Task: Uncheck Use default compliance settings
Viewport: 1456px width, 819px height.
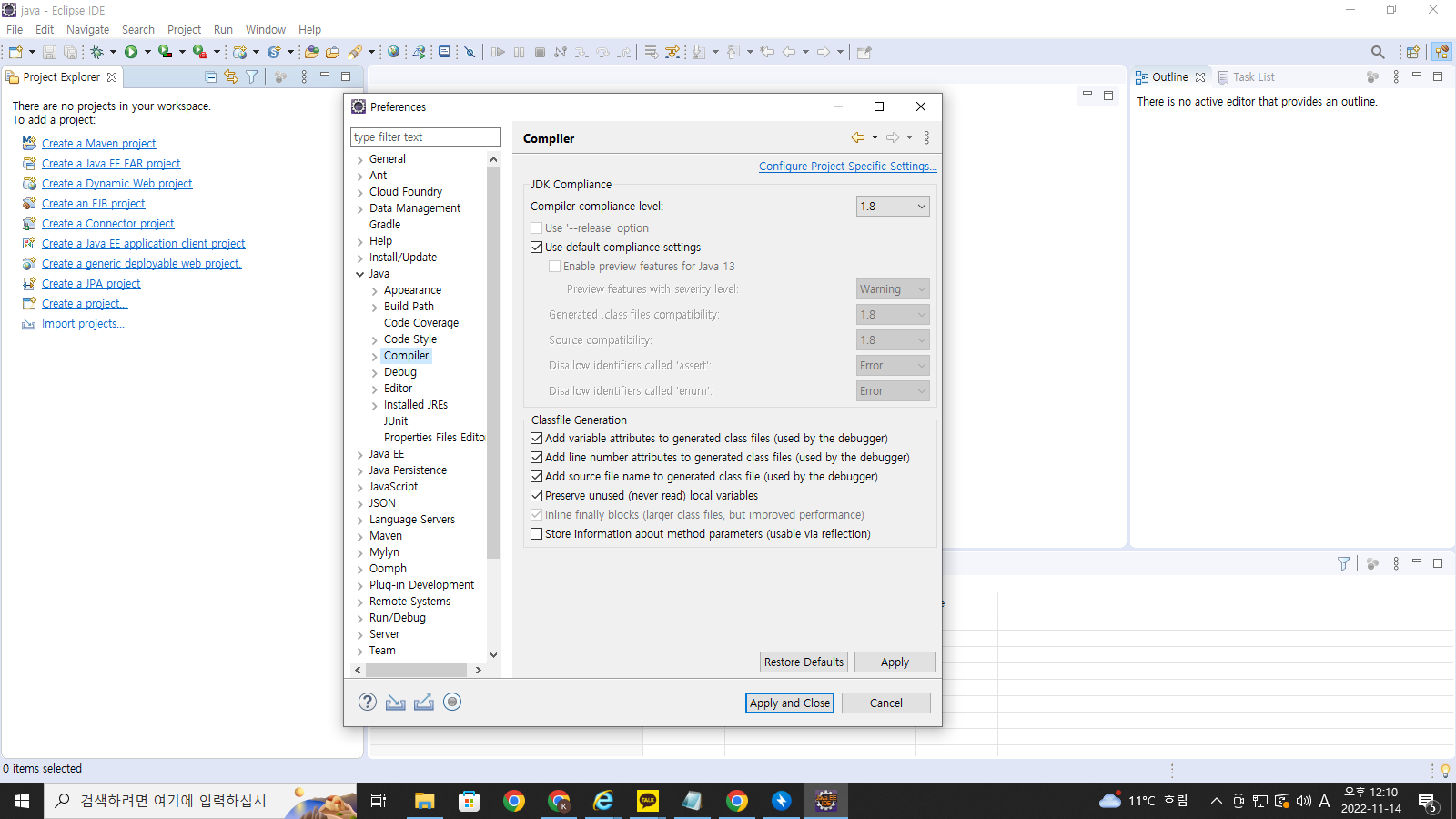Action: (537, 248)
